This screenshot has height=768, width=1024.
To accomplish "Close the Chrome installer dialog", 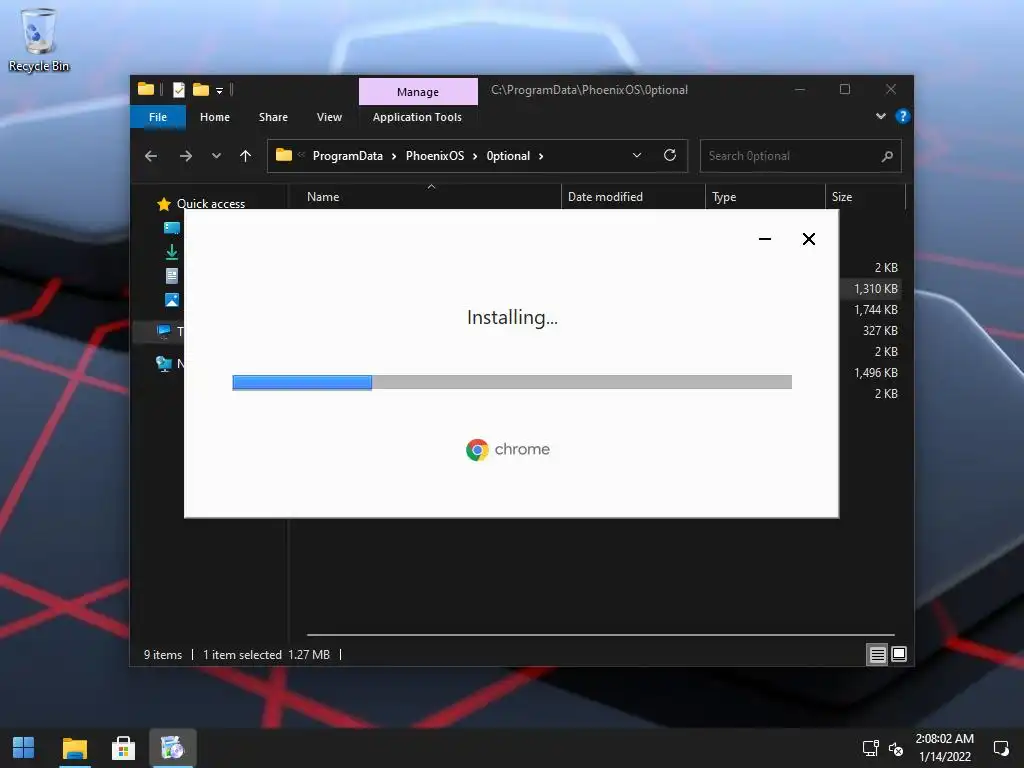I will click(808, 239).
